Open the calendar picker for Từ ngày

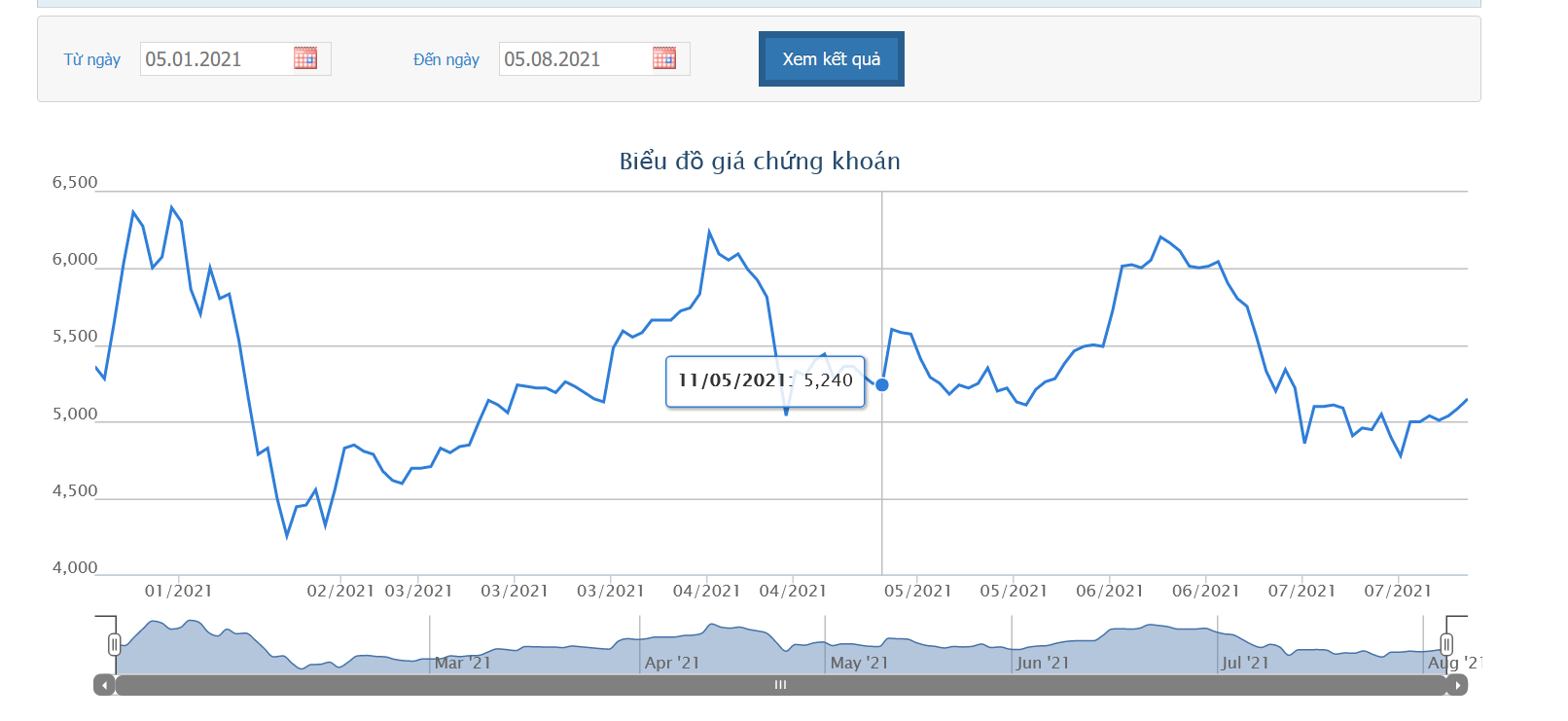(305, 58)
